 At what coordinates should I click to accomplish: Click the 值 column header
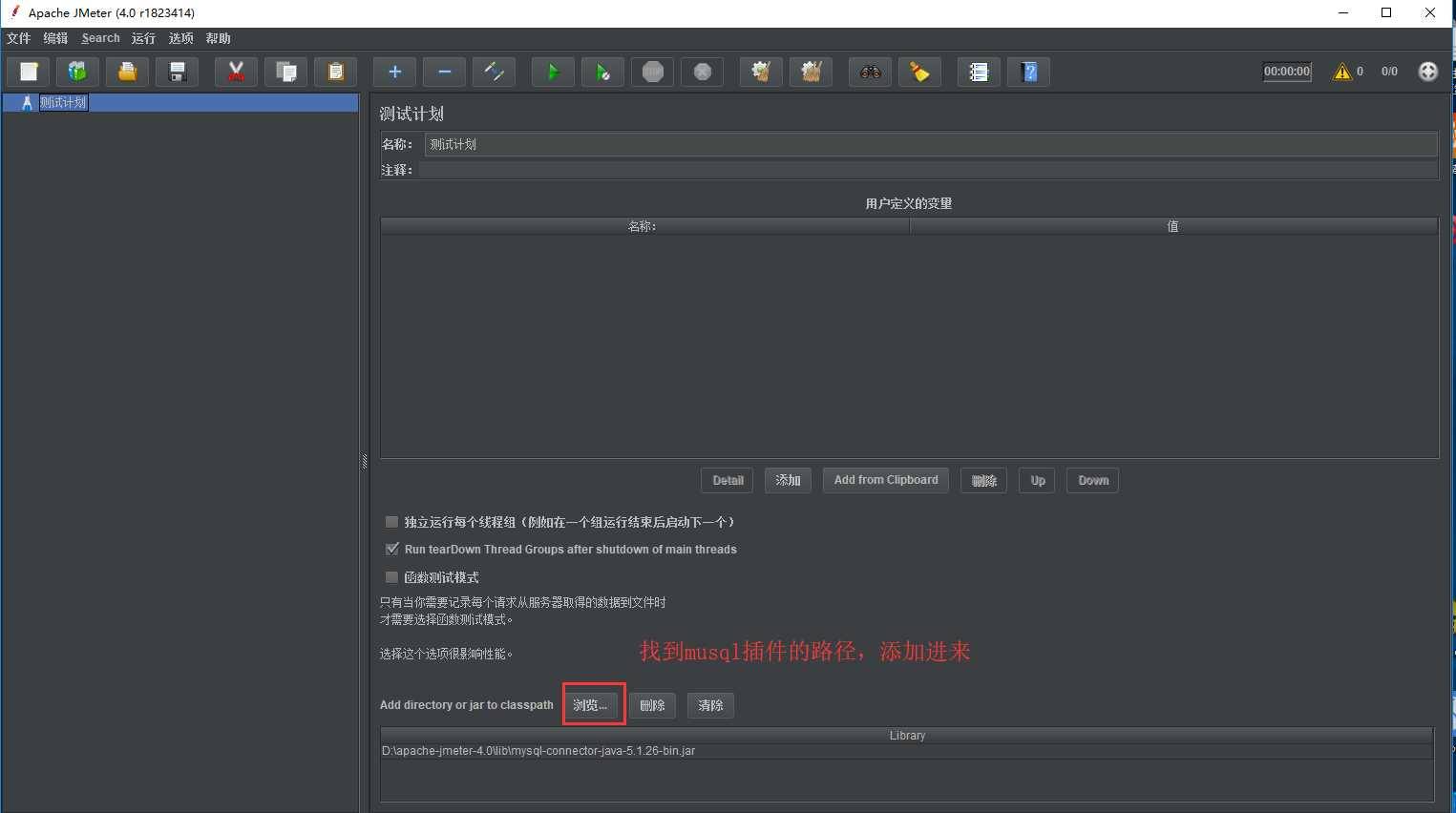1173,226
